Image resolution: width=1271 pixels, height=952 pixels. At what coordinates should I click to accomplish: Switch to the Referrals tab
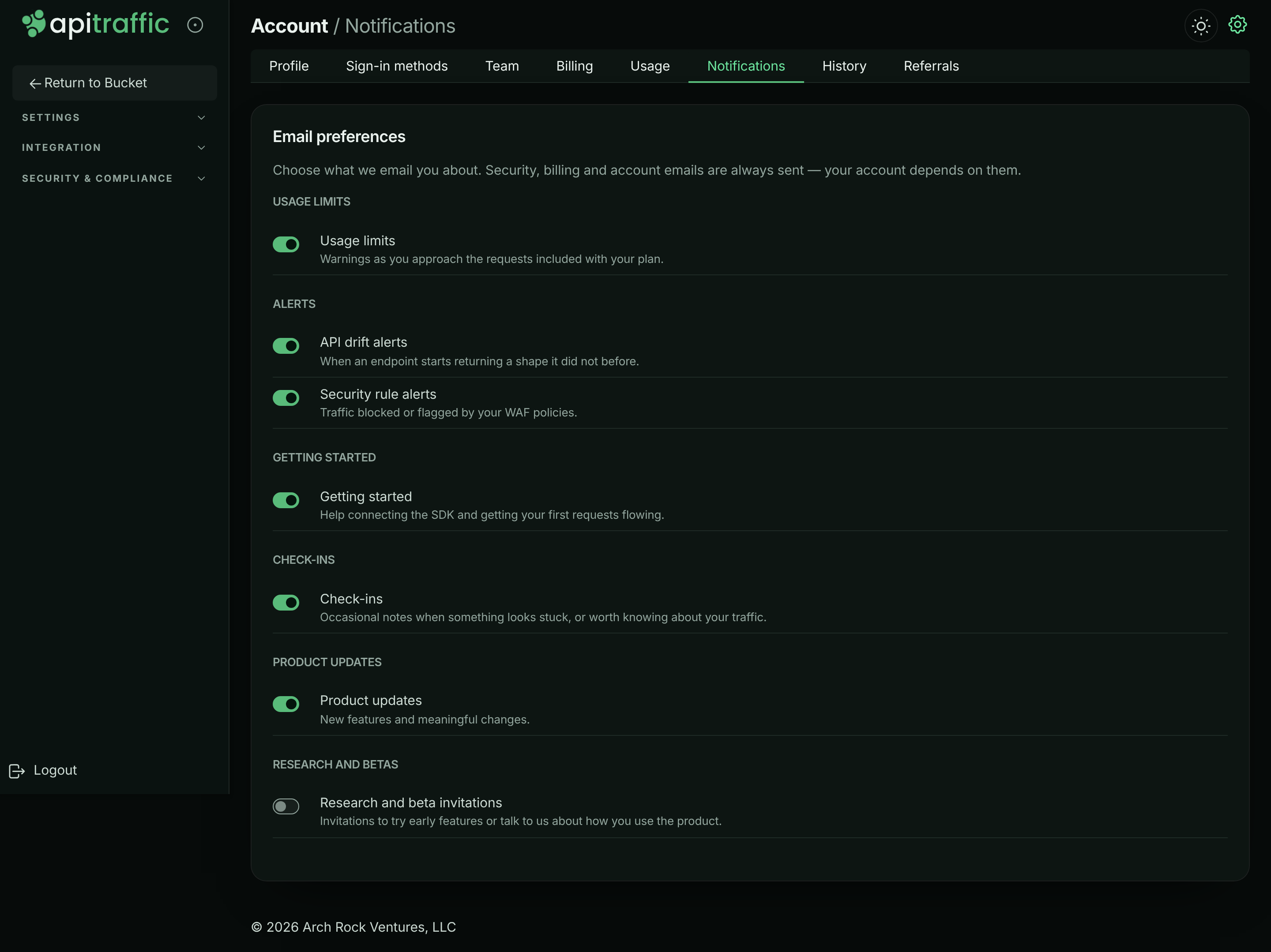(x=931, y=66)
